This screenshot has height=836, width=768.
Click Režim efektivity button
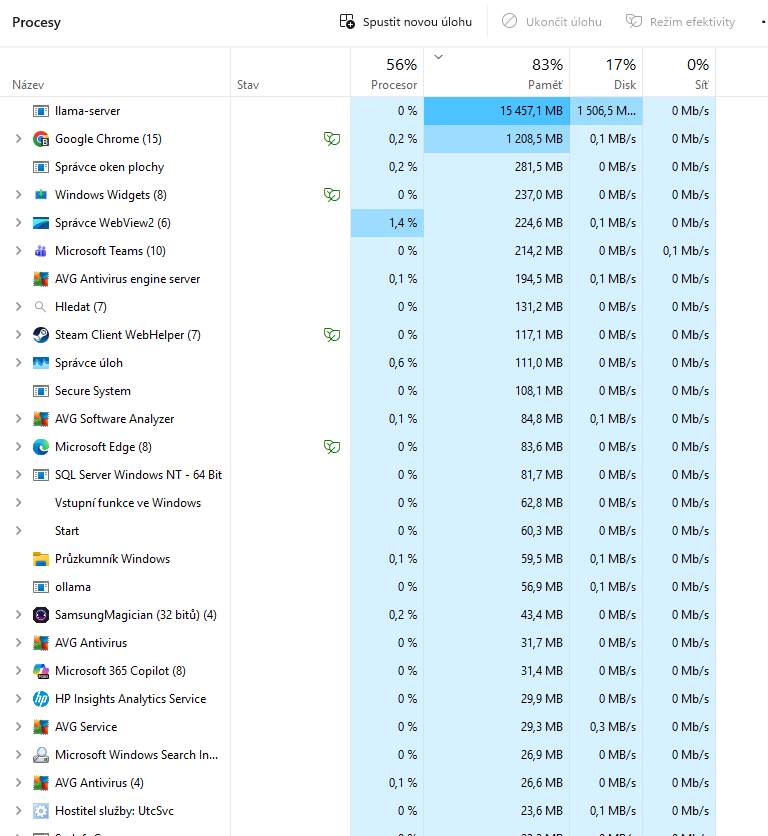681,22
